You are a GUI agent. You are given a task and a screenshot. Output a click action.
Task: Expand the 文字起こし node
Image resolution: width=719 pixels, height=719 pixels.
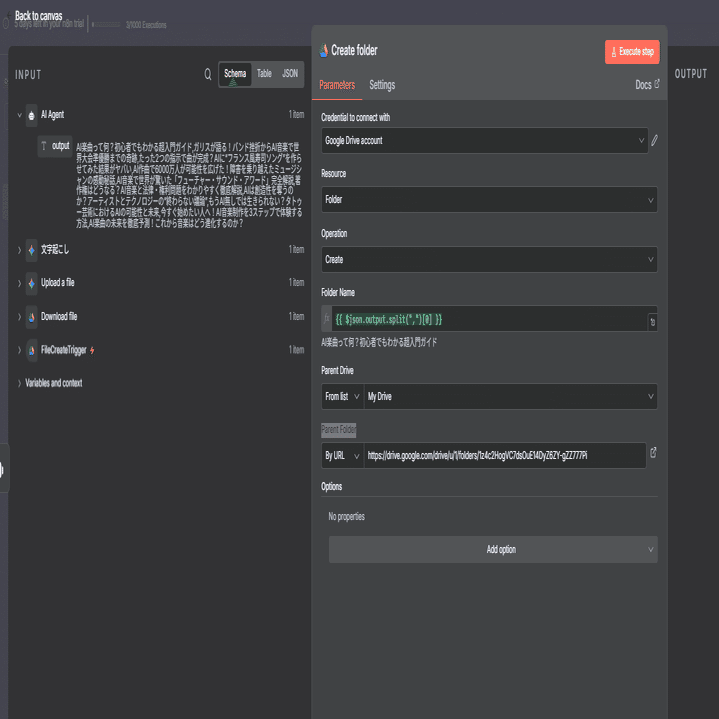[19, 250]
